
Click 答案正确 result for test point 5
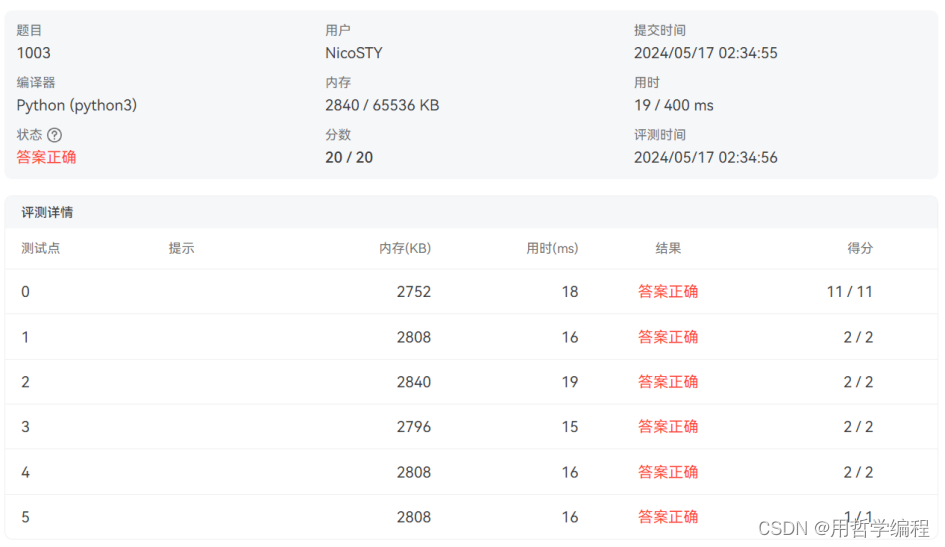[668, 517]
